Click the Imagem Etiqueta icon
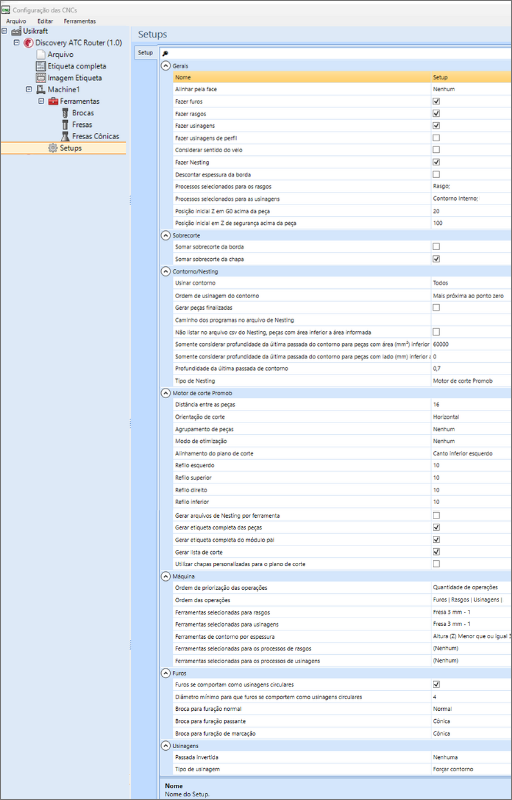The height and width of the screenshot is (800, 512). [x=41, y=78]
